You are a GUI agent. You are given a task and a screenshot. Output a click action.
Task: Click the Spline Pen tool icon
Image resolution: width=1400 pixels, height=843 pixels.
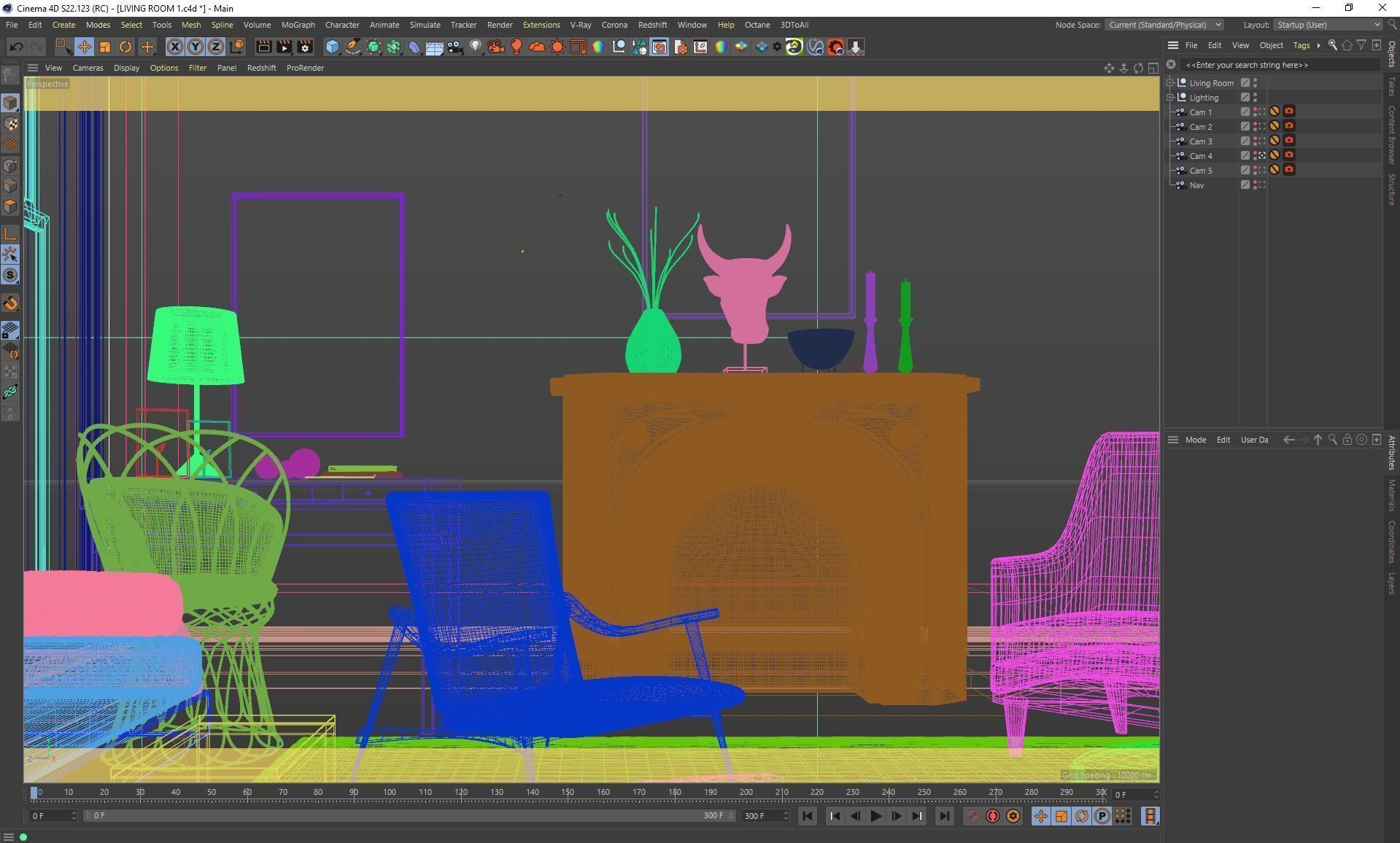353,47
